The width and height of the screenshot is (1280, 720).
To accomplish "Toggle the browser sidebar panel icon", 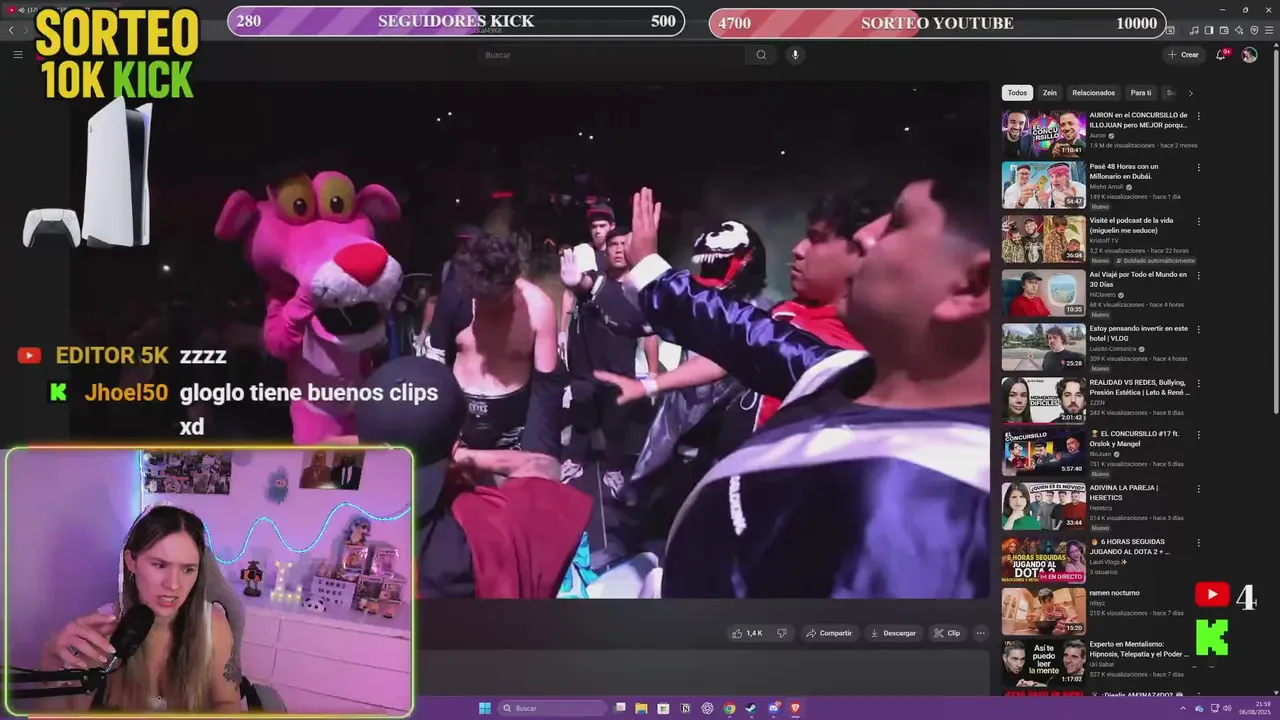I will [1209, 30].
